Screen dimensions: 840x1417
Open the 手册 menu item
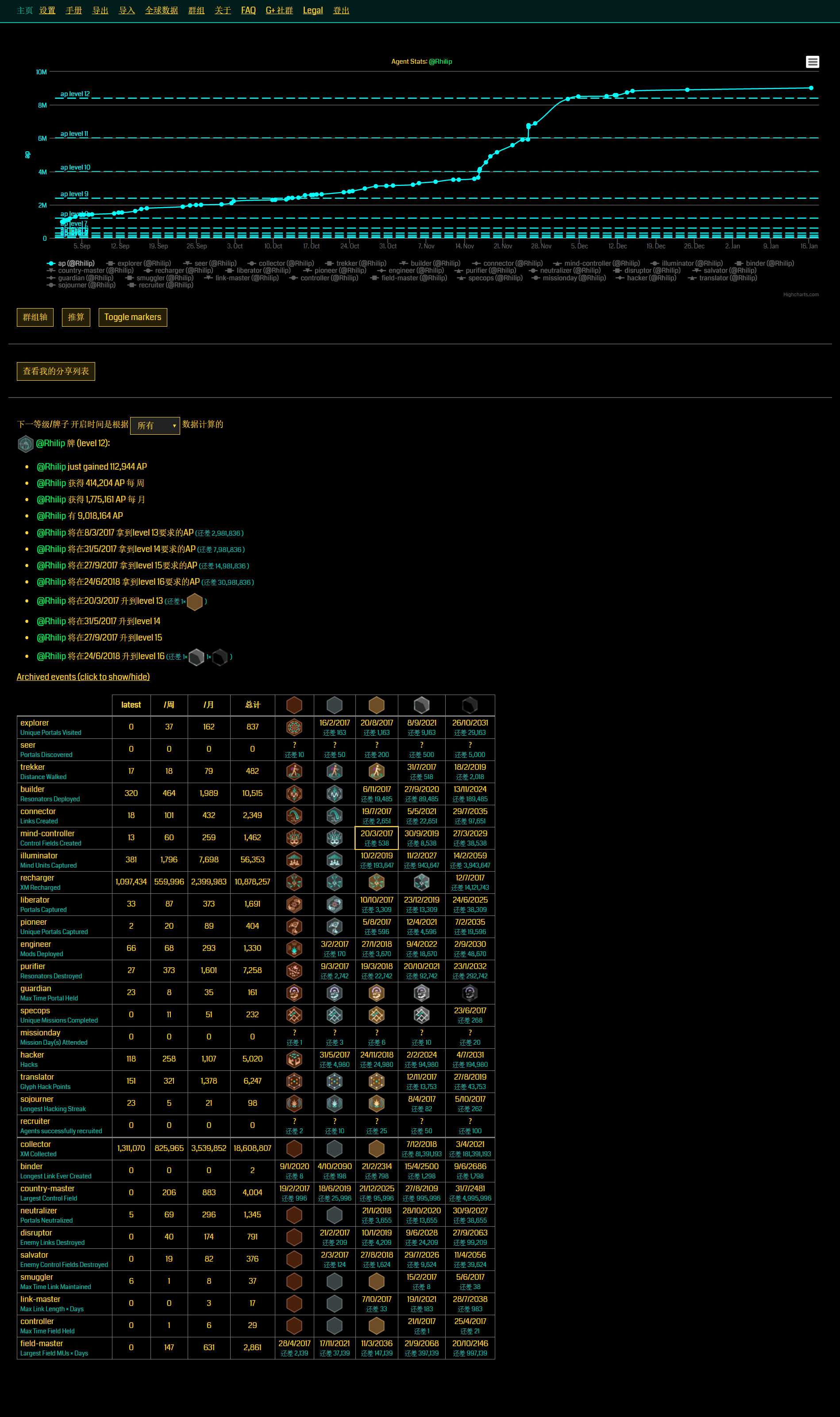(x=73, y=11)
